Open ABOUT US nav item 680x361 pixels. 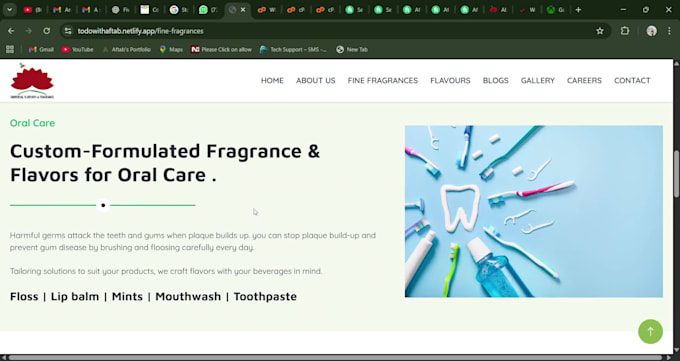(316, 80)
